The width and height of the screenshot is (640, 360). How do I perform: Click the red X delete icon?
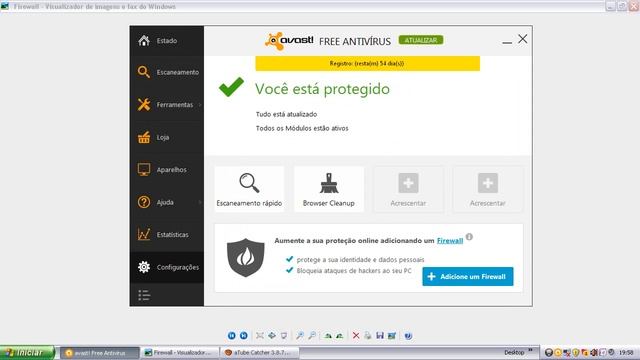click(356, 336)
